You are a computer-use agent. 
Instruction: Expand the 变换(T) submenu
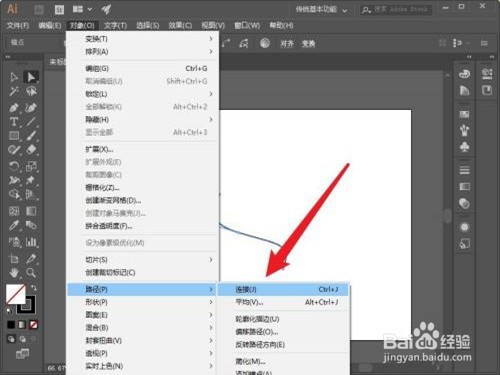(x=143, y=39)
